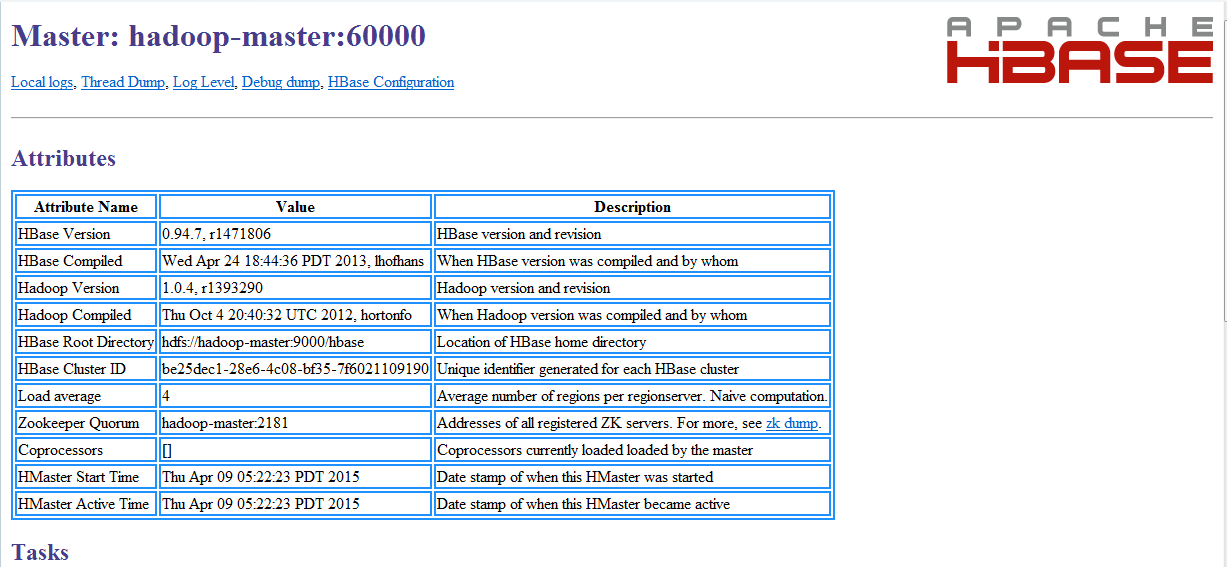The width and height of the screenshot is (1227, 567).
Task: Open the Local logs link
Action: click(42, 82)
